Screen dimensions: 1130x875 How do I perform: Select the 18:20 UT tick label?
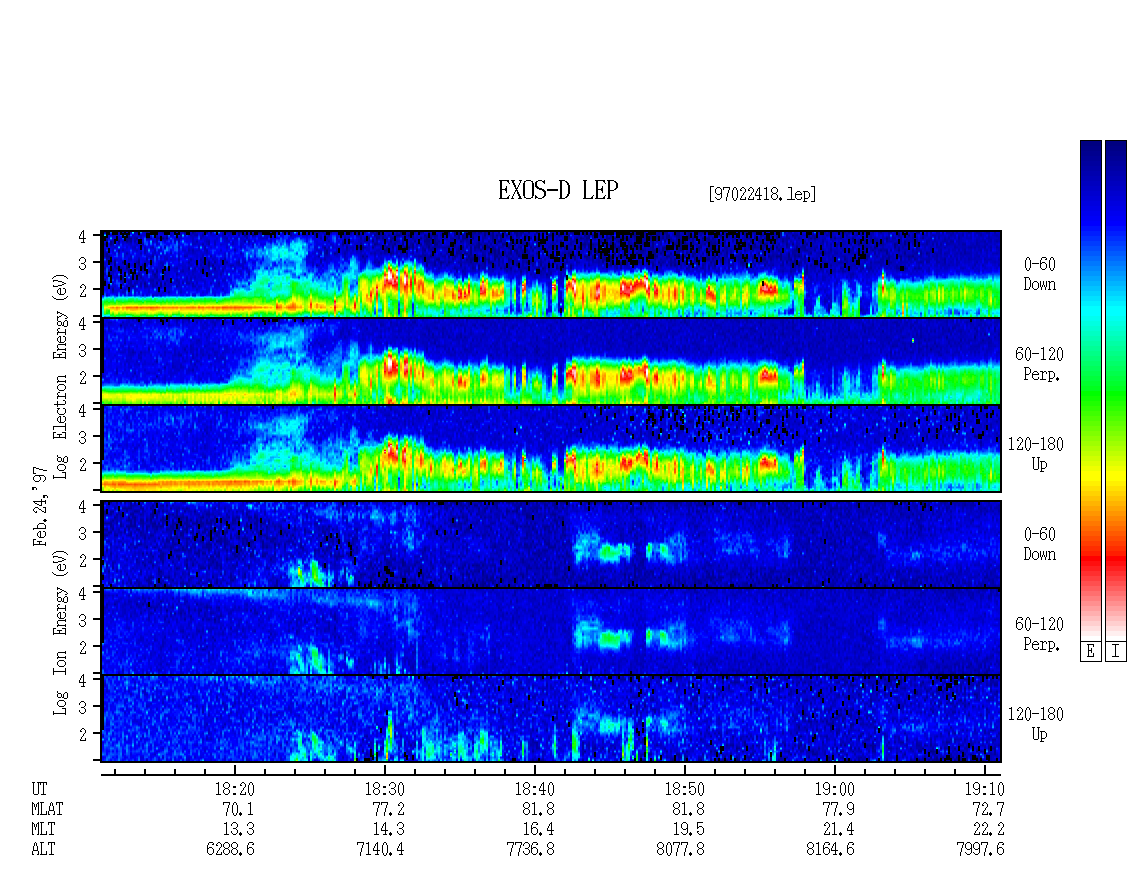(x=236, y=789)
